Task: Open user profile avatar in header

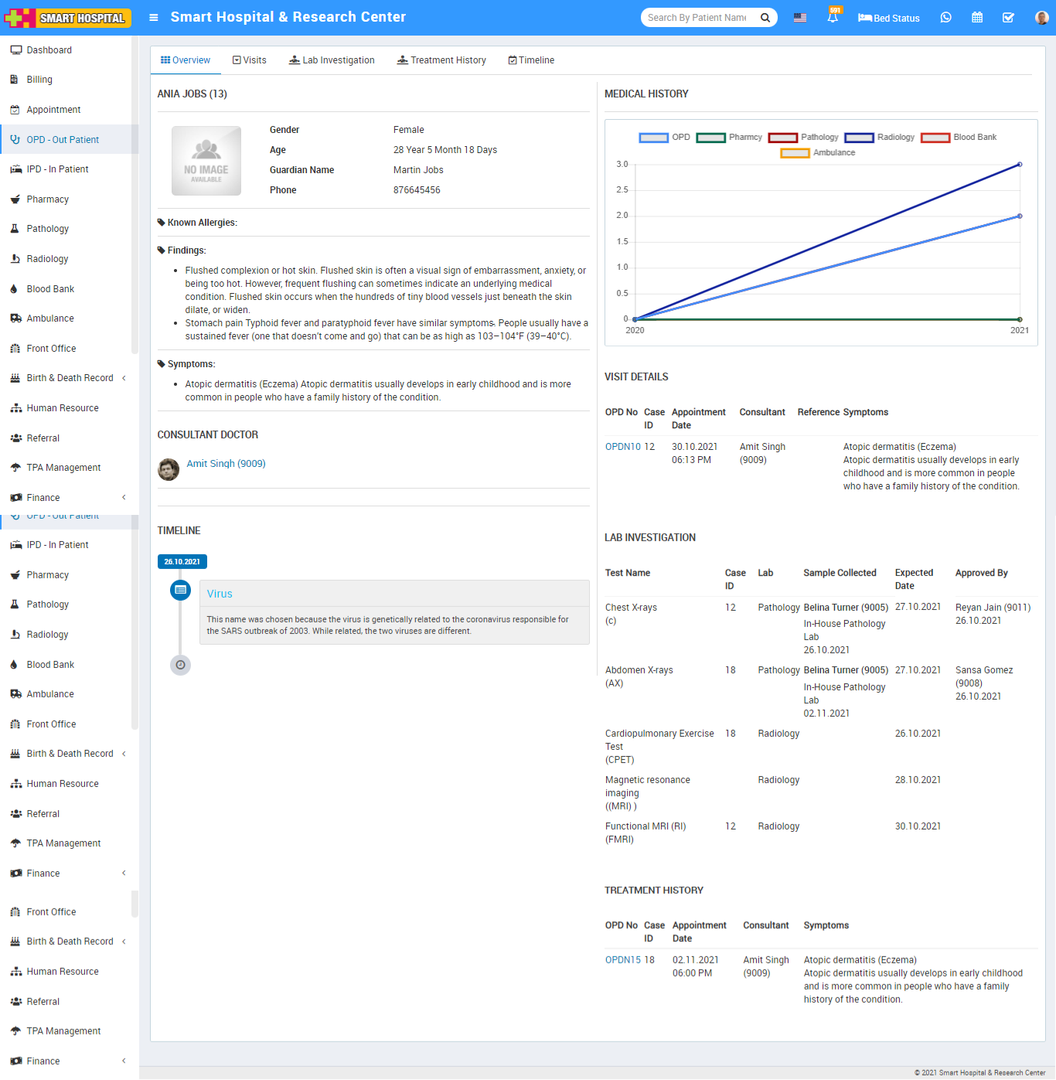Action: tap(1041, 18)
